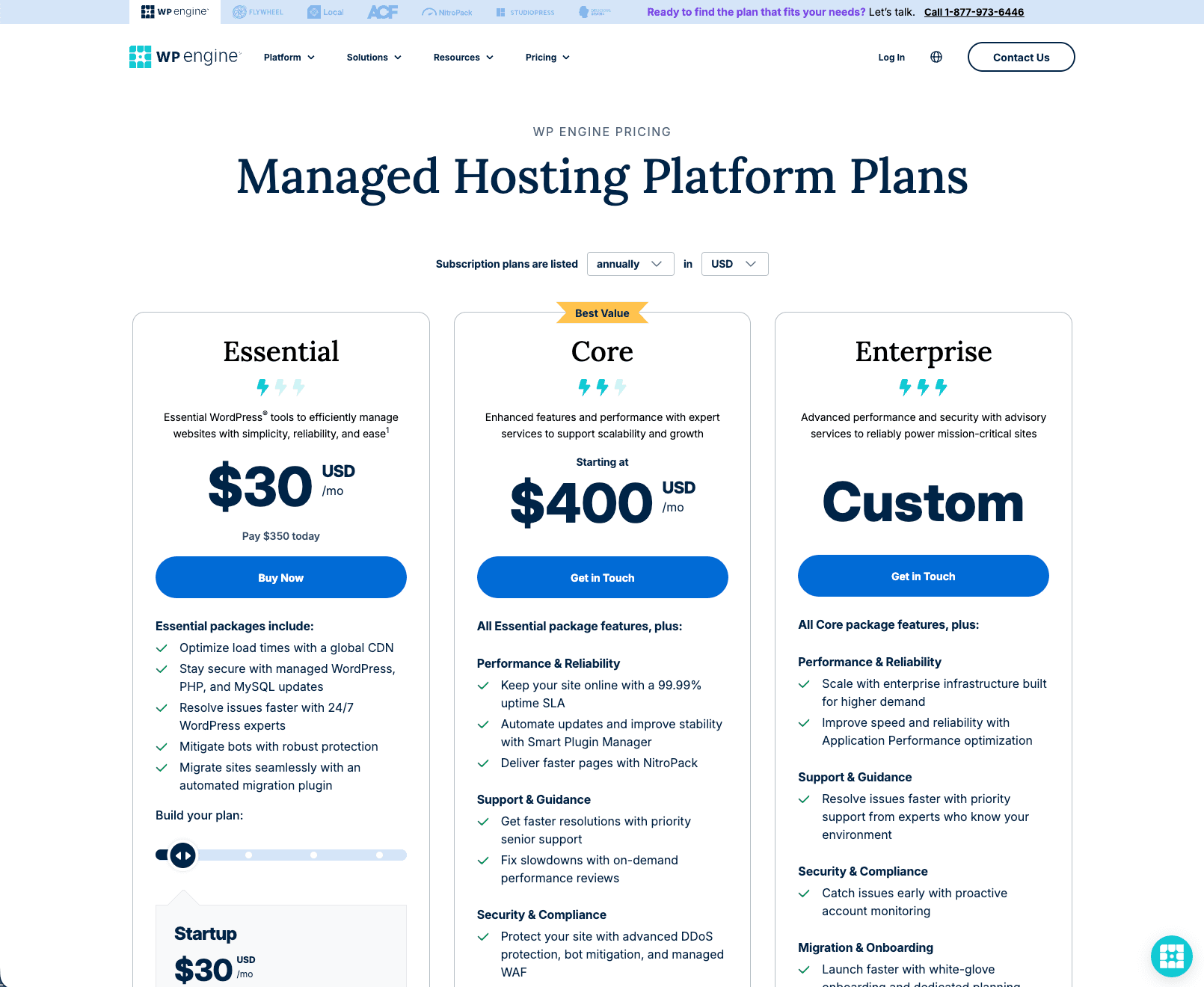Viewport: 1204px width, 987px height.
Task: Click 'Deliver faster pages with NitroPack' item
Action: (599, 763)
